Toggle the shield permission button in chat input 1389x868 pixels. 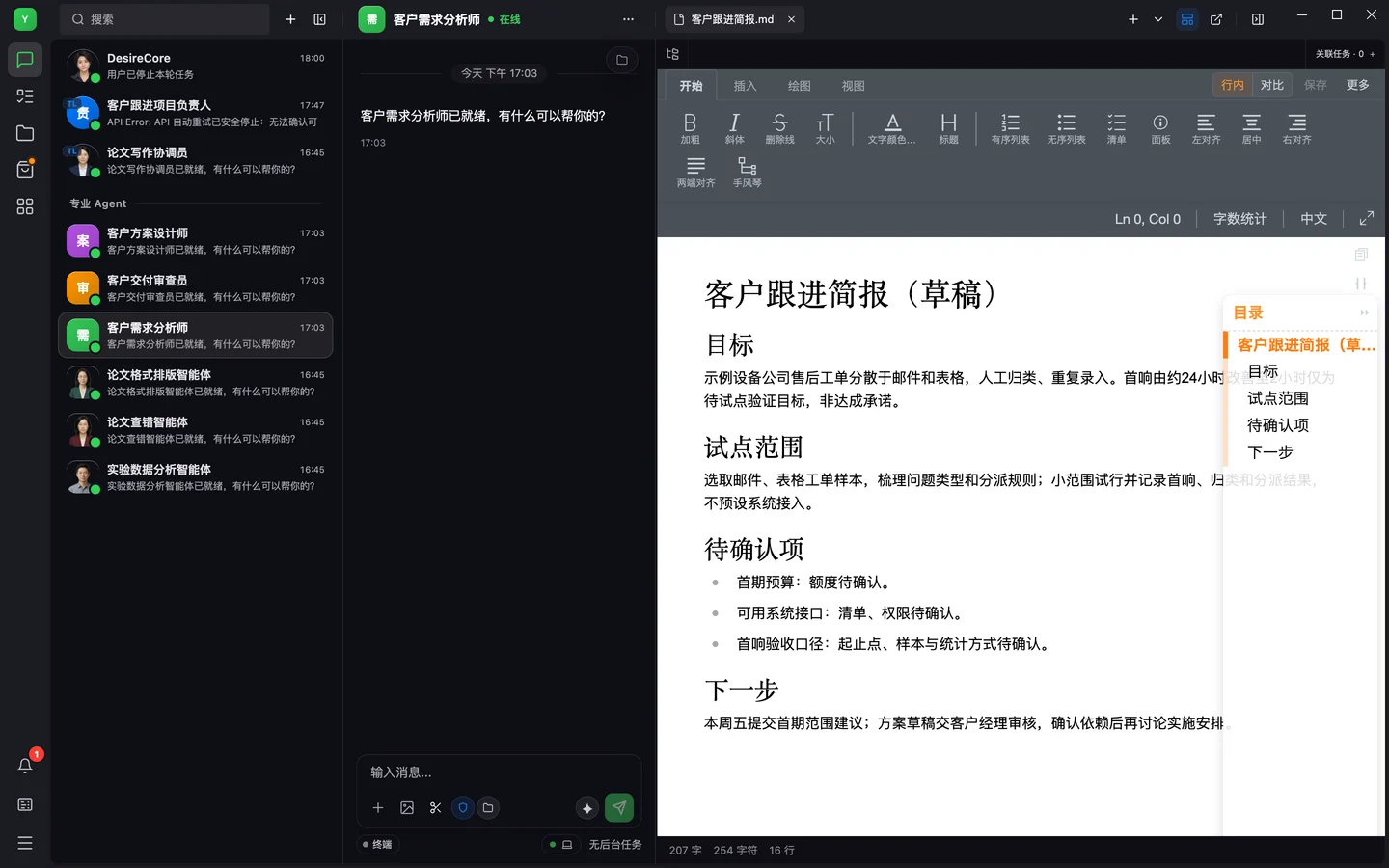tap(463, 808)
